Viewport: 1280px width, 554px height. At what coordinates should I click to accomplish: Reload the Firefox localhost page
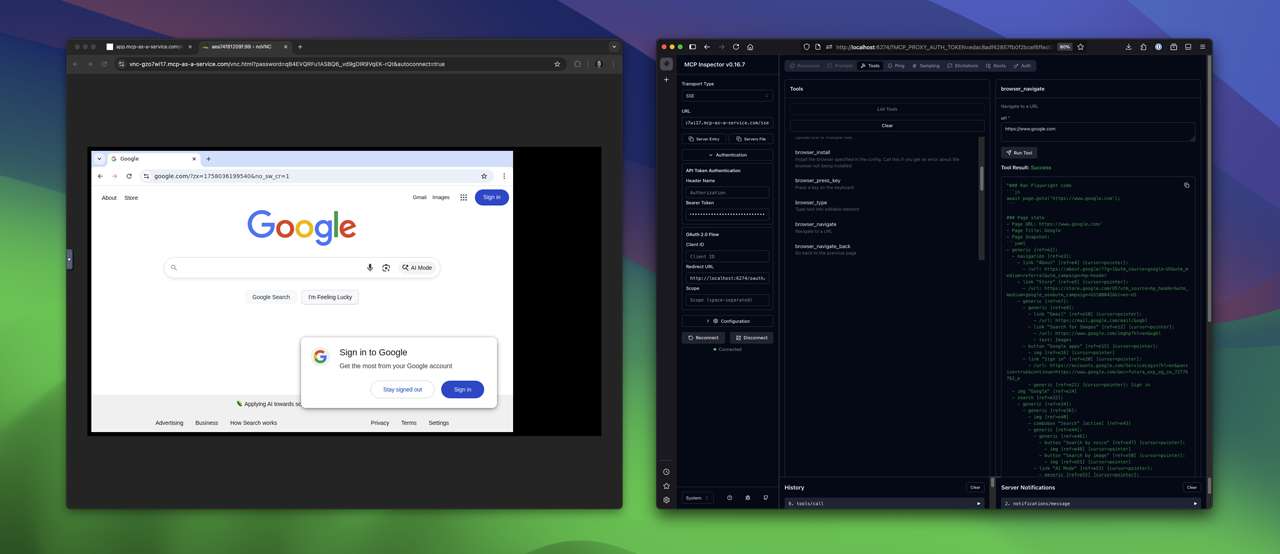tap(736, 47)
